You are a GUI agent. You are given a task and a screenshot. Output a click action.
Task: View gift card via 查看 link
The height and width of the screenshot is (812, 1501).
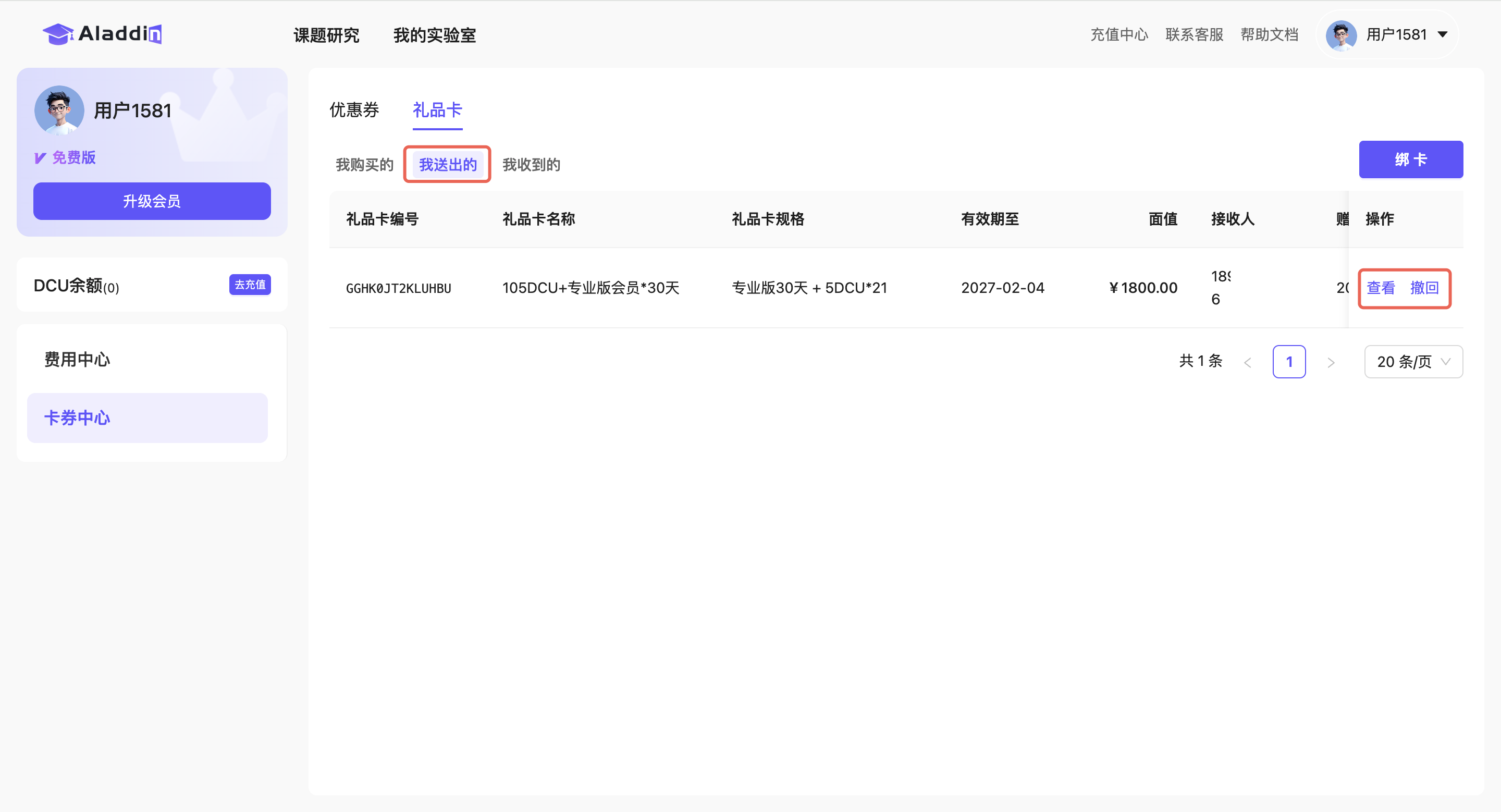1381,288
